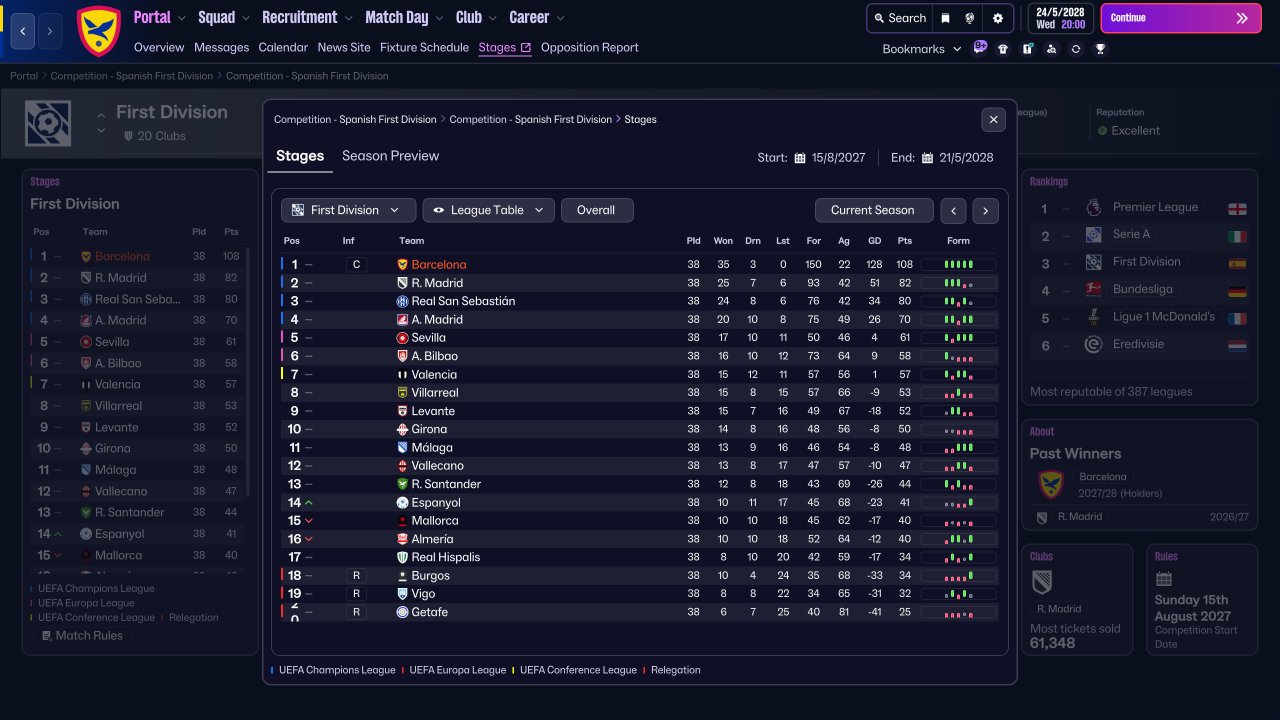The height and width of the screenshot is (720, 1280).
Task: Click the circular refresh arrows shortcut icon
Action: coord(1076,48)
